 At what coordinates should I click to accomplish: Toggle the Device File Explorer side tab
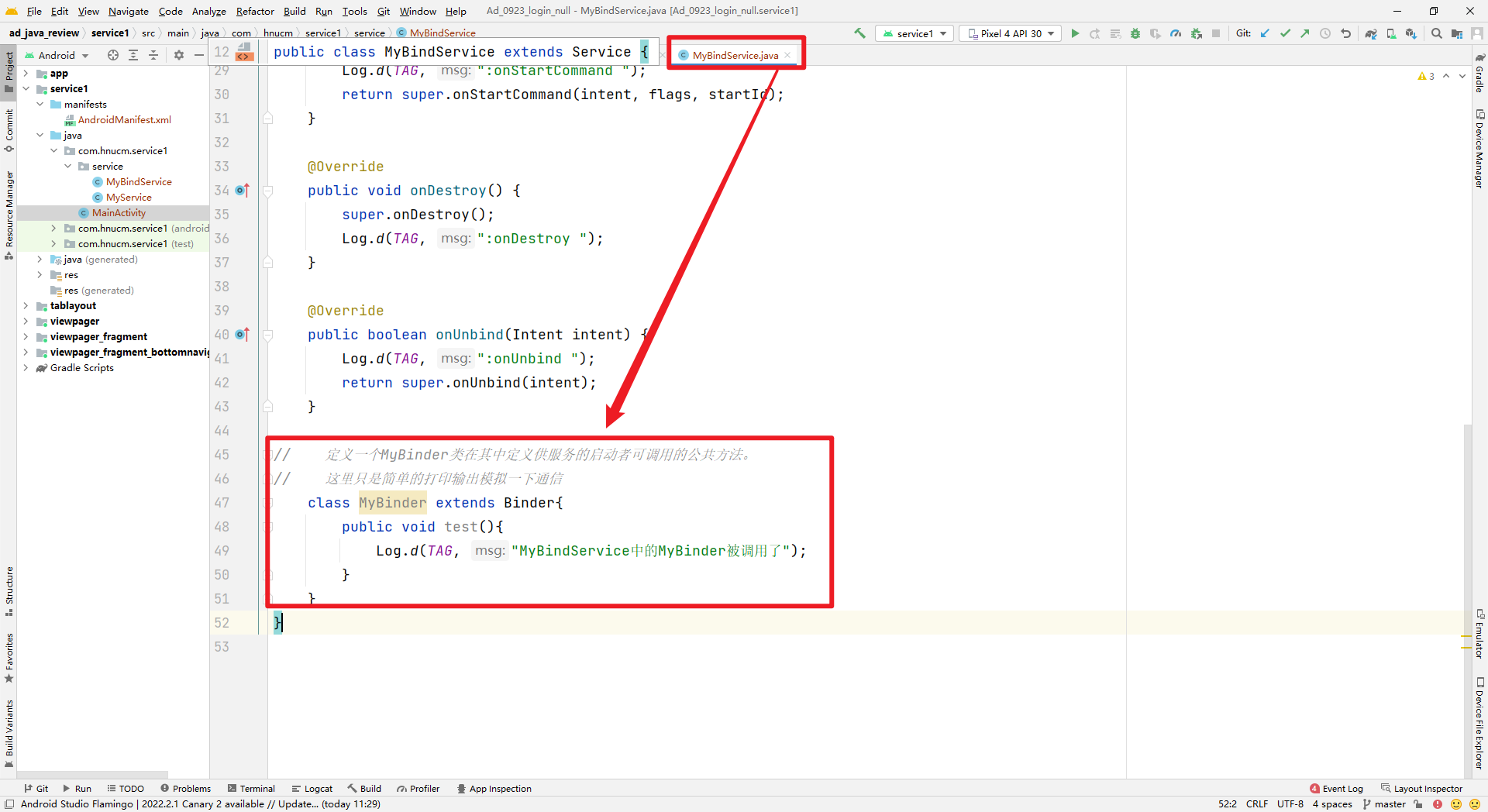click(x=1479, y=723)
